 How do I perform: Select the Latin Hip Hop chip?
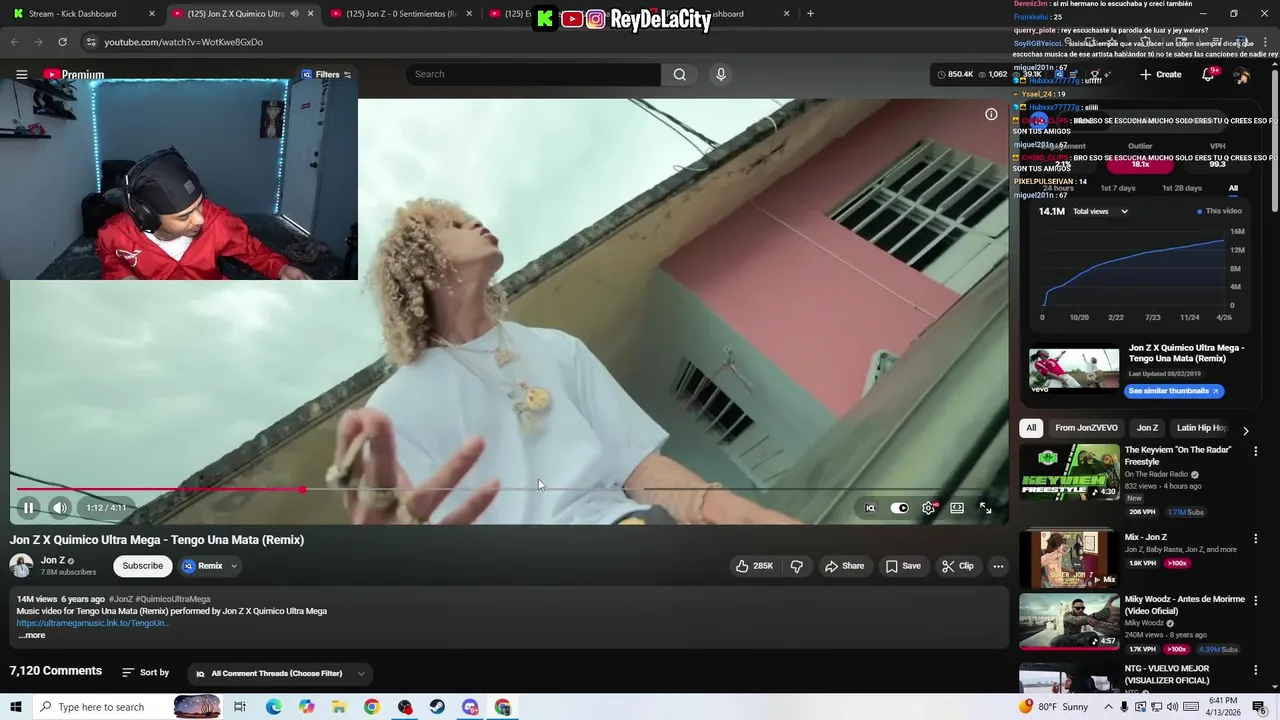(x=1201, y=428)
